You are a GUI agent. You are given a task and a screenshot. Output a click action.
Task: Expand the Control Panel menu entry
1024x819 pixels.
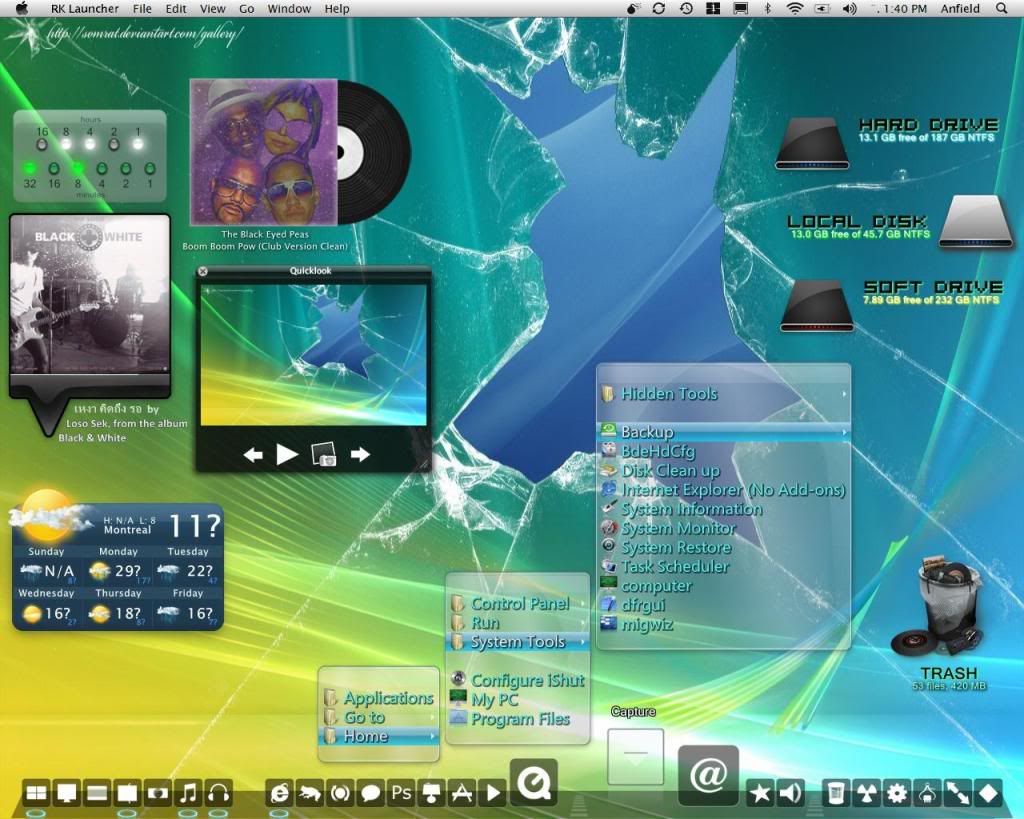(x=518, y=603)
